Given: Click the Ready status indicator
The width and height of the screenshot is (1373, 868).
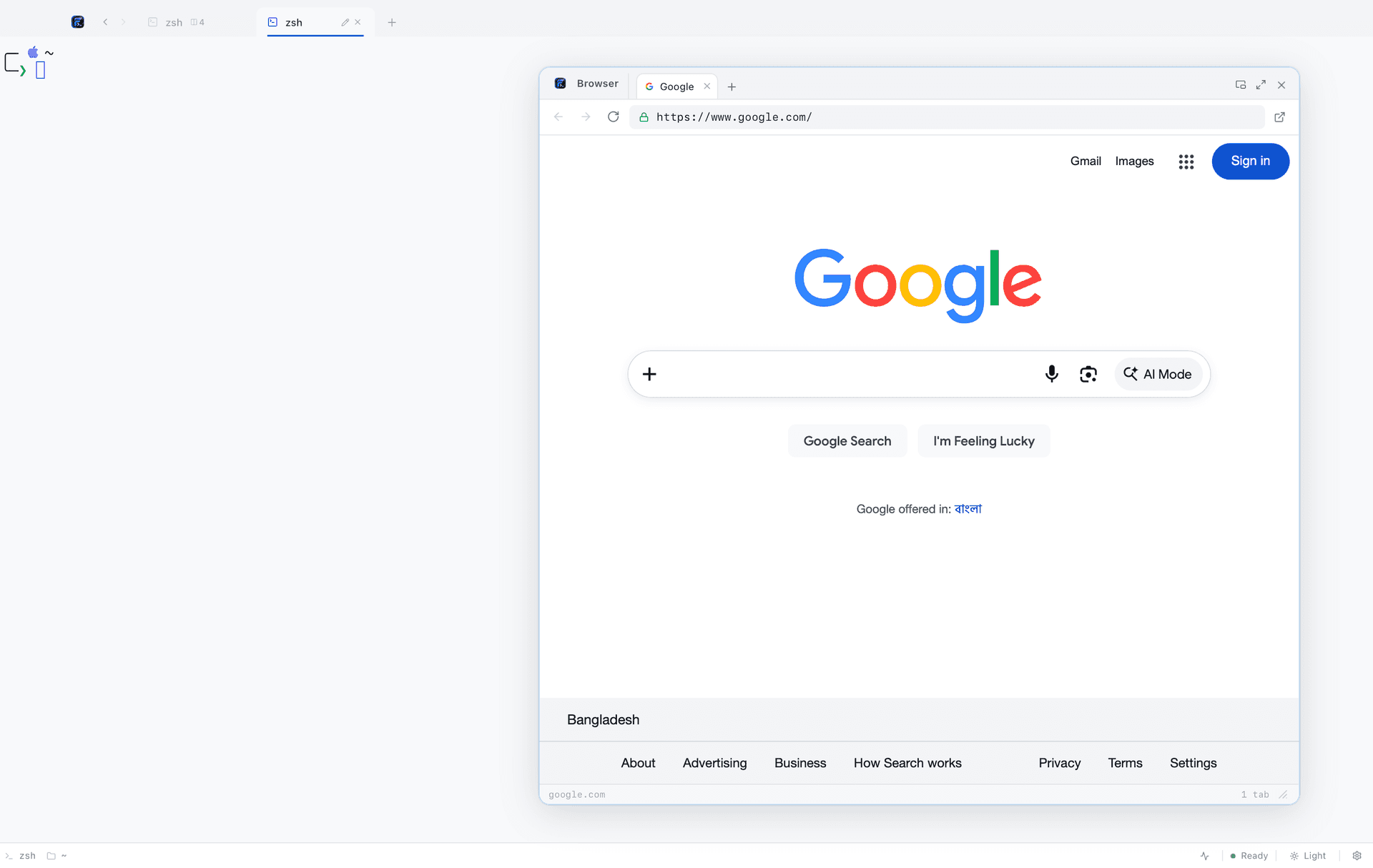Looking at the screenshot, I should pyautogui.click(x=1249, y=856).
